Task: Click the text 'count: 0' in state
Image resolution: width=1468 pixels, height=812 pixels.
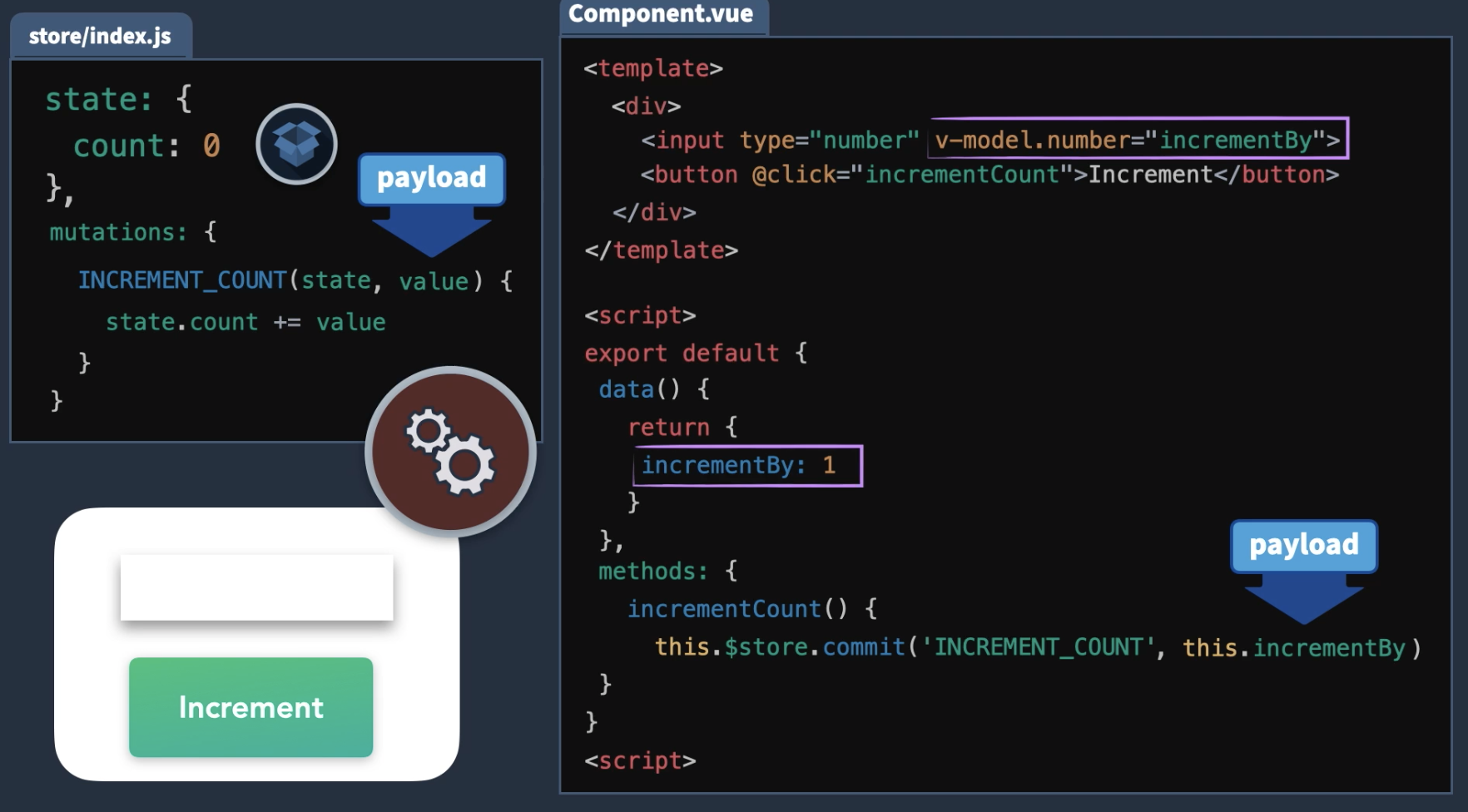Action: point(146,146)
